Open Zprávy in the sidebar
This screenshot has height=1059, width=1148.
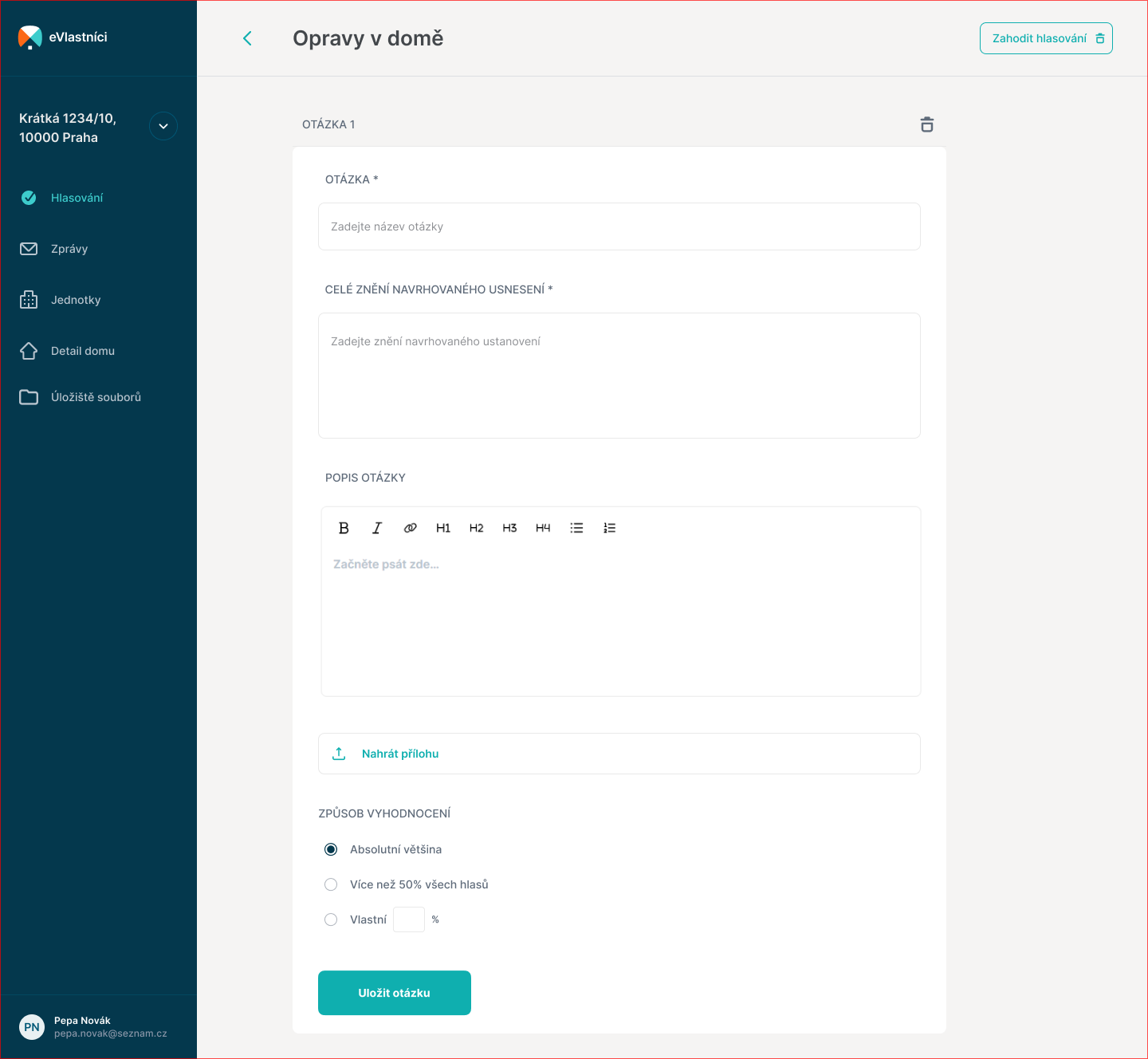tap(69, 249)
